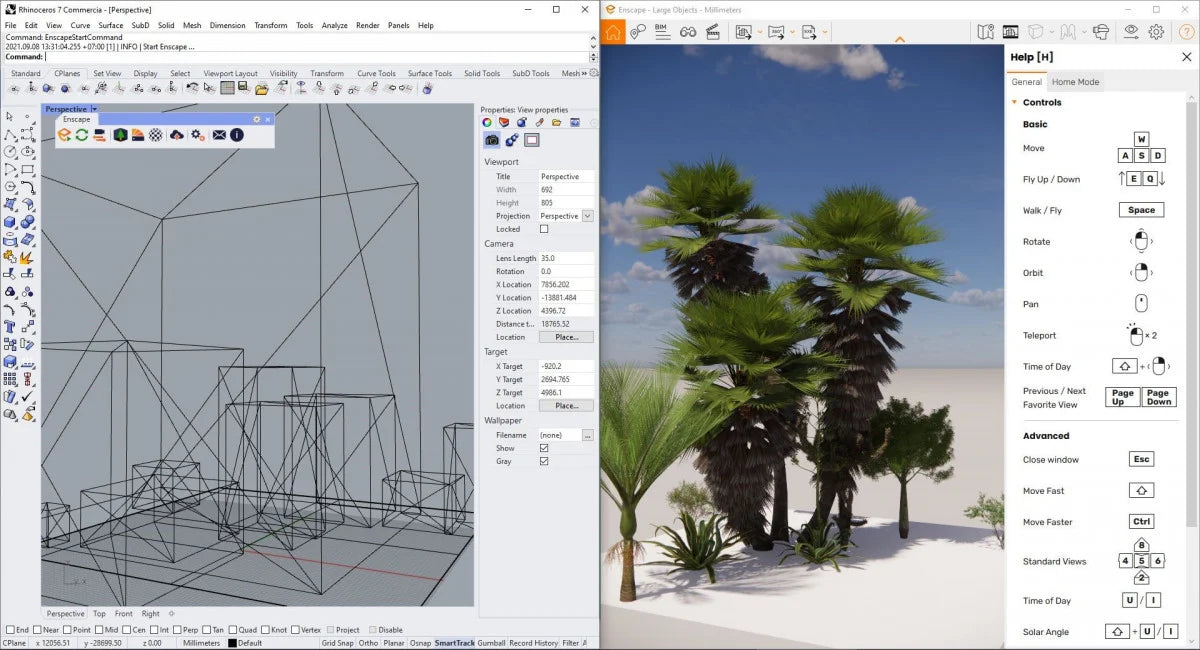Click the black Default layer color swatch
Viewport: 1200px width, 650px height.
[233, 641]
